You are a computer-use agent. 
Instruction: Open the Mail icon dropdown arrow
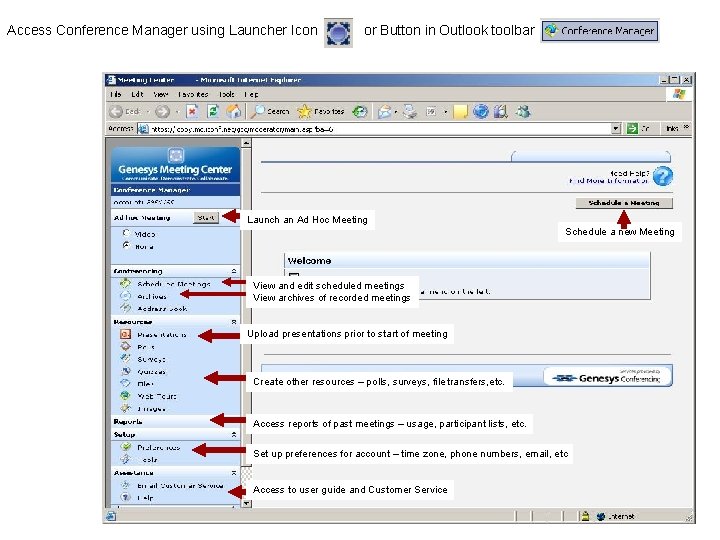click(x=396, y=112)
